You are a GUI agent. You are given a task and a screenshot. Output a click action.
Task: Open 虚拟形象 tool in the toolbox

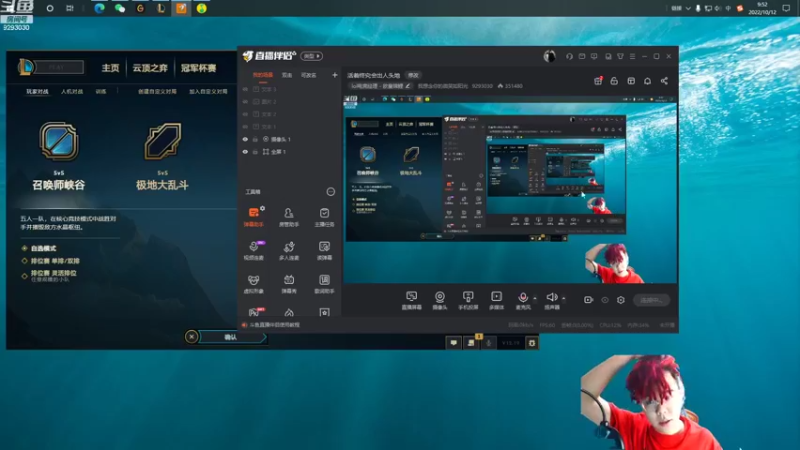[x=254, y=284]
